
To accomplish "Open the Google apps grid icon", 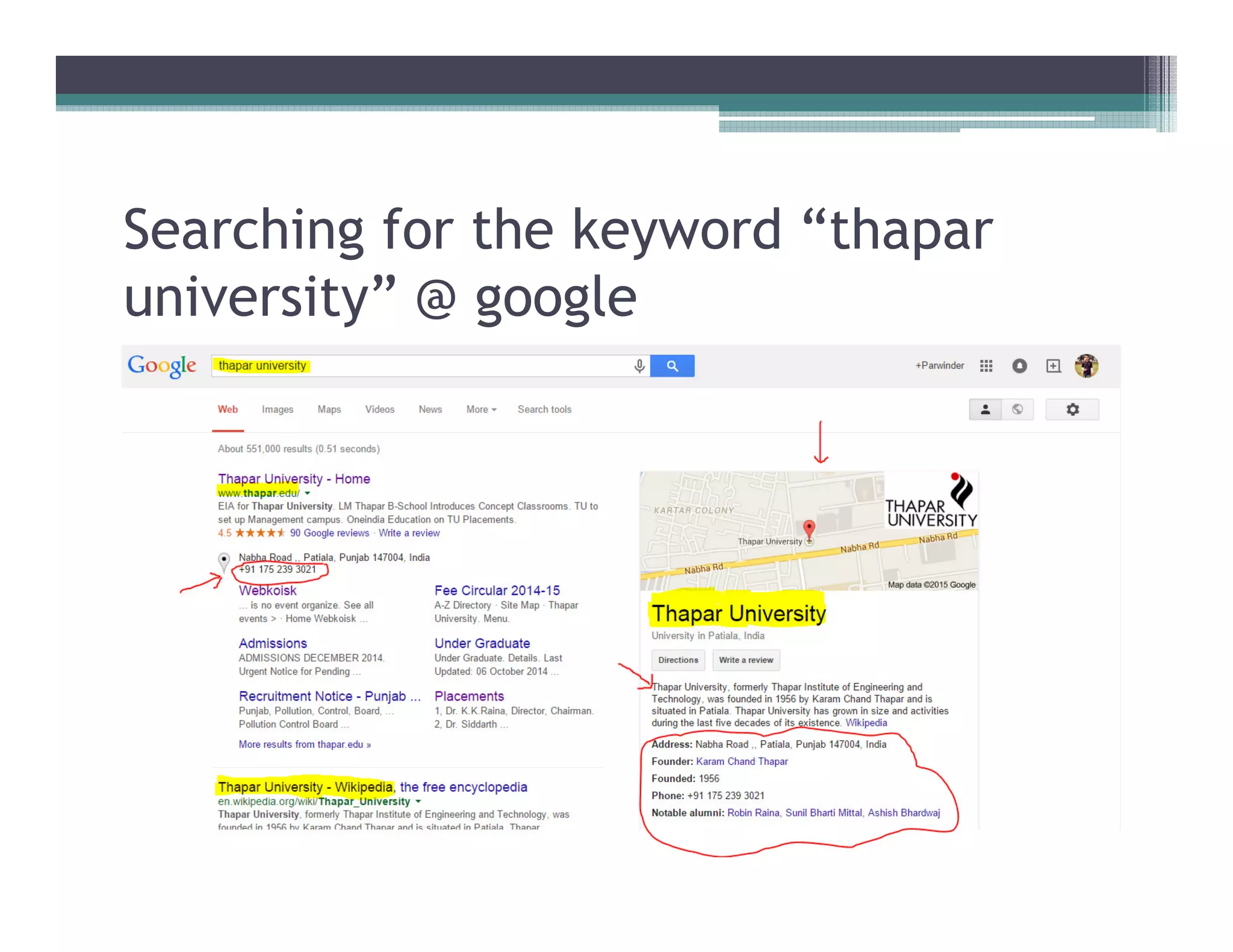I will [986, 365].
